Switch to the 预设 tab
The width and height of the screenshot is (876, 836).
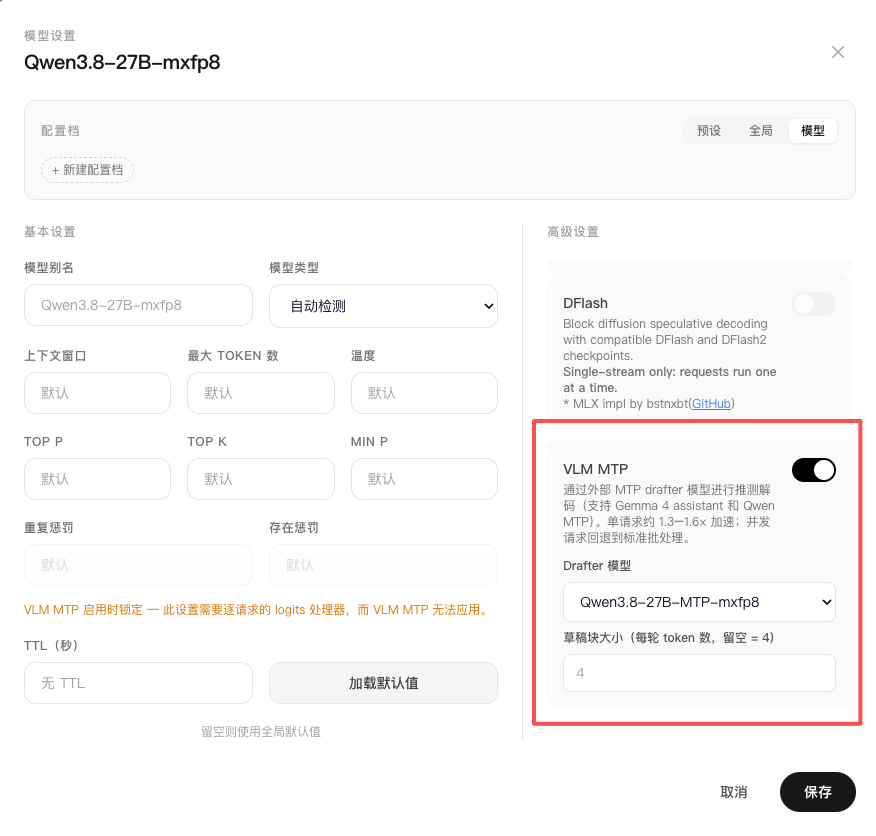709,131
